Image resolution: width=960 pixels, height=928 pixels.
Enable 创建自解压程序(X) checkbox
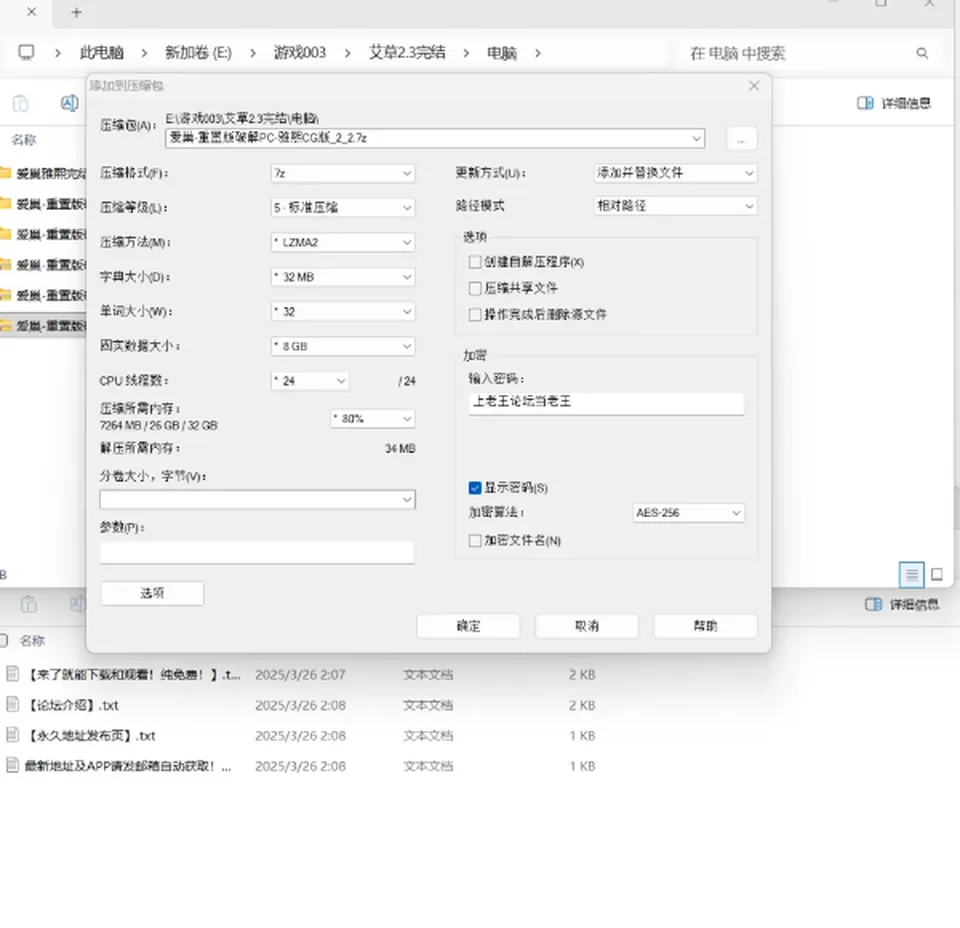pyautogui.click(x=474, y=262)
